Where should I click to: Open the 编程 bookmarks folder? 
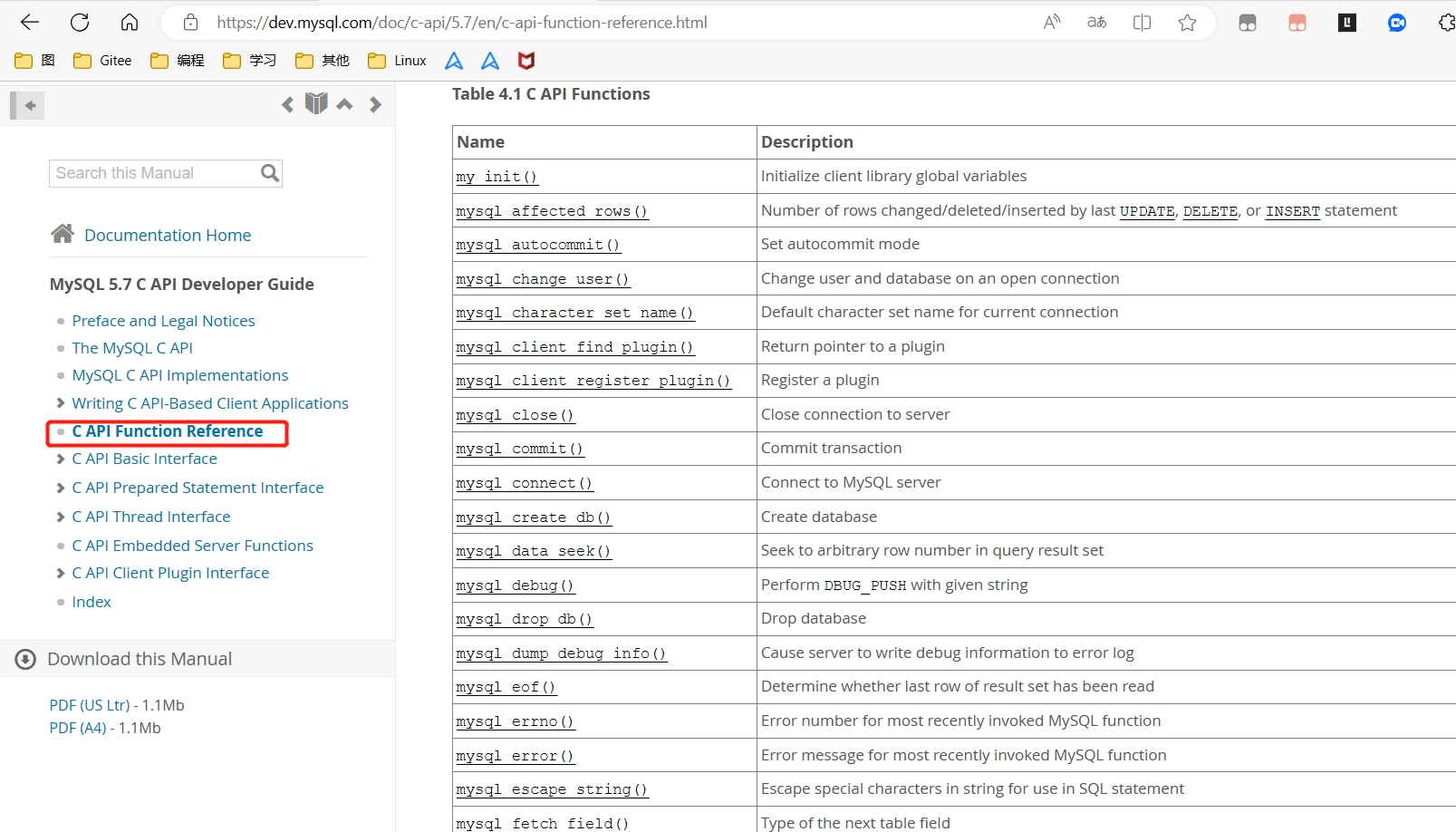pyautogui.click(x=177, y=61)
